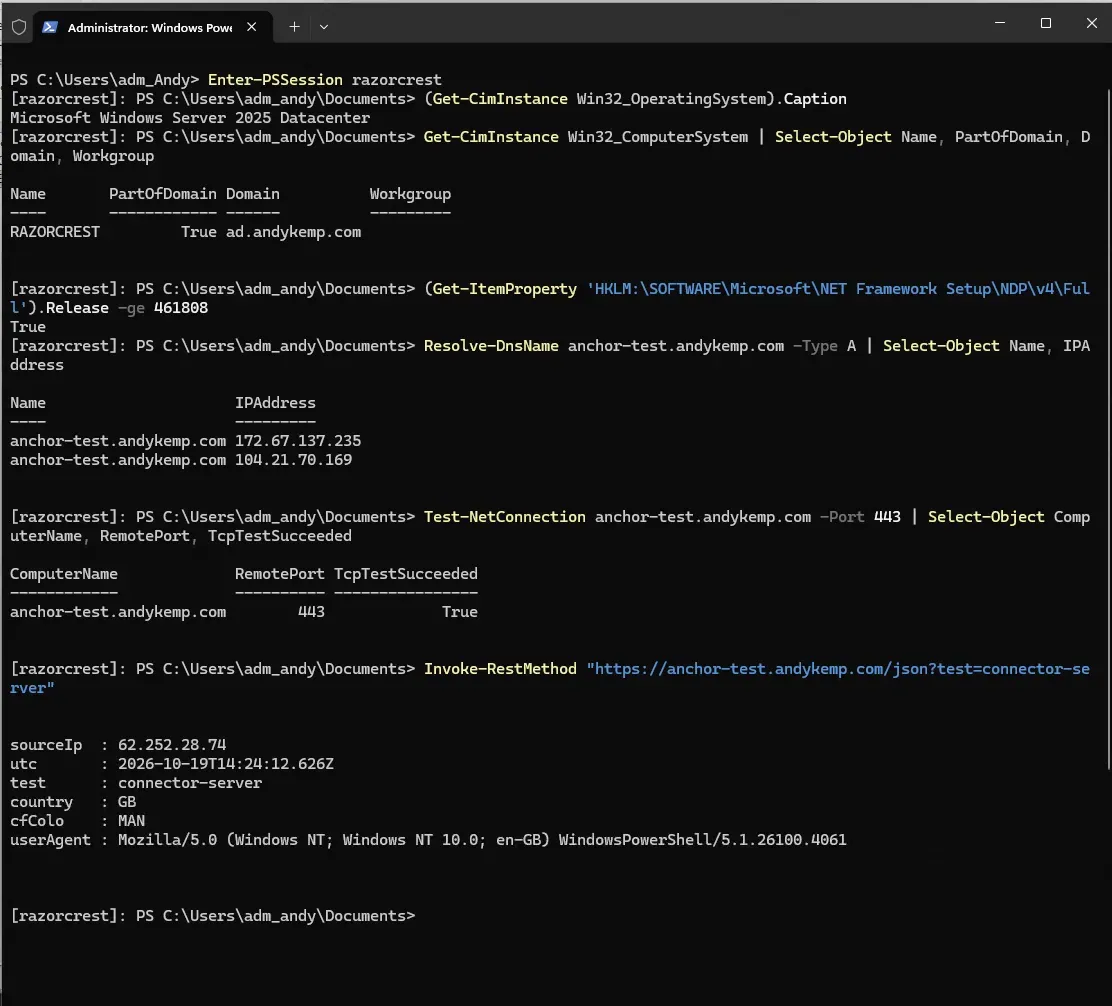Click the IP address 172.67.137.235
Viewport: 1112px width, 1006px height.
pyautogui.click(x=298, y=441)
